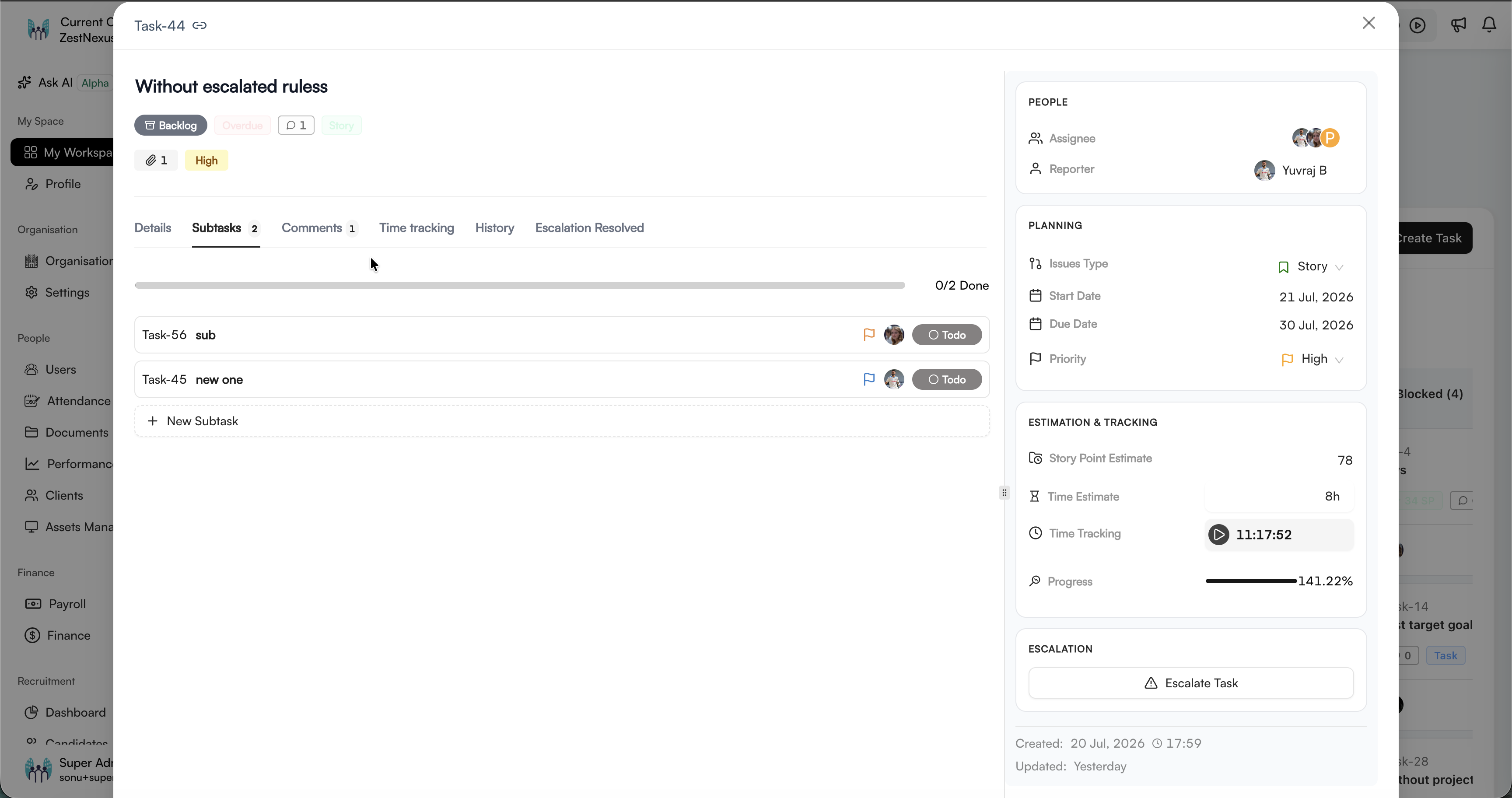
Task: Click reporter Yuvraj B
Action: click(x=1290, y=170)
